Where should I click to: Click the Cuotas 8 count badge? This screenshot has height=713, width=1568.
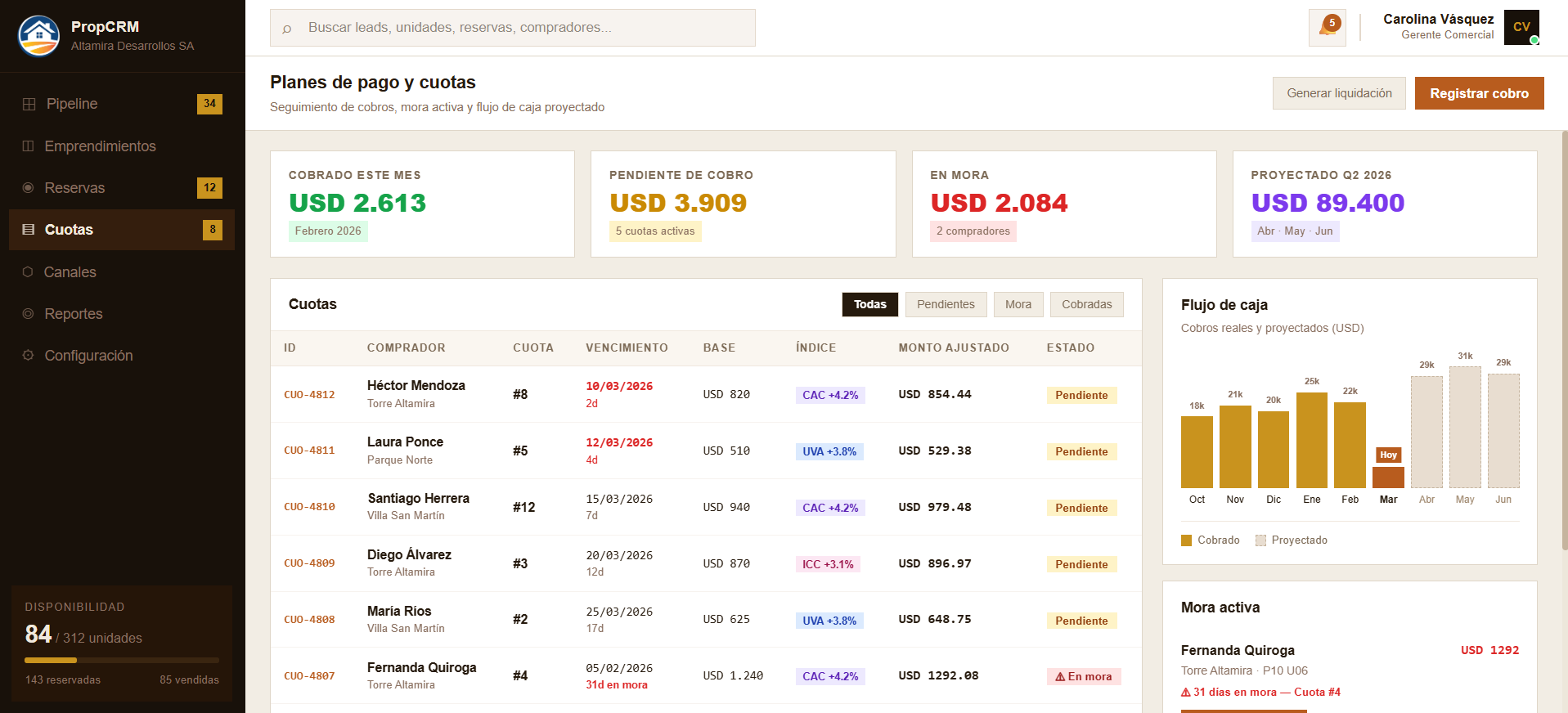pyautogui.click(x=213, y=230)
